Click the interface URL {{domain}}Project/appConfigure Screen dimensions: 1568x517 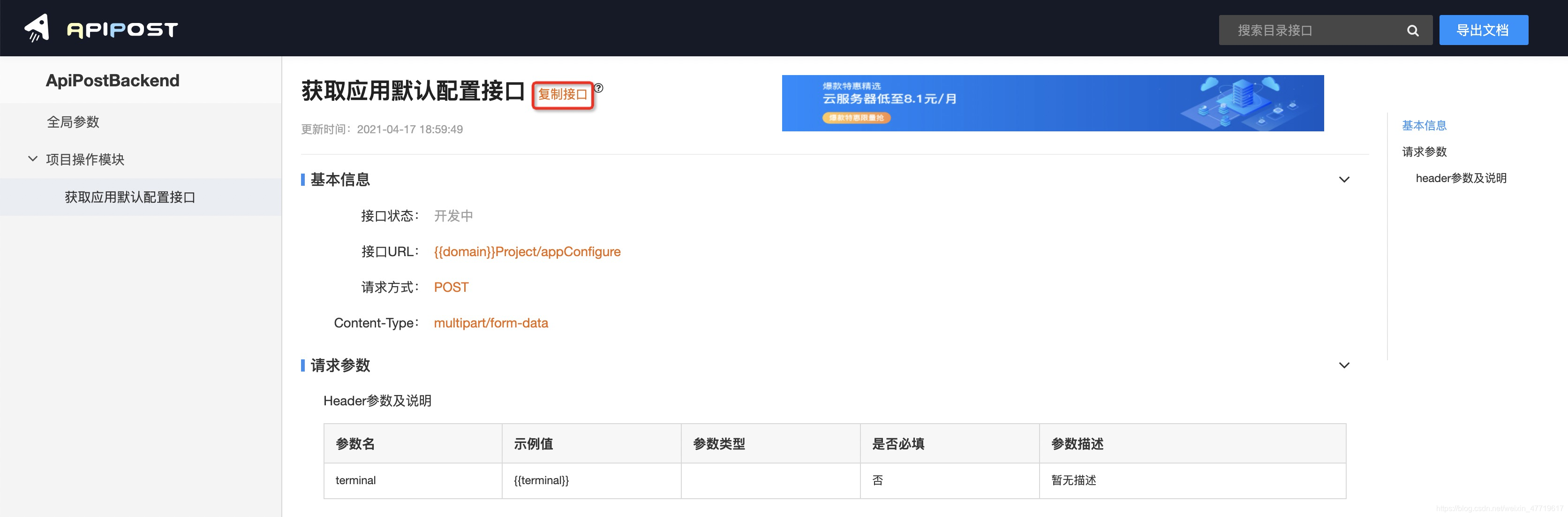527,251
